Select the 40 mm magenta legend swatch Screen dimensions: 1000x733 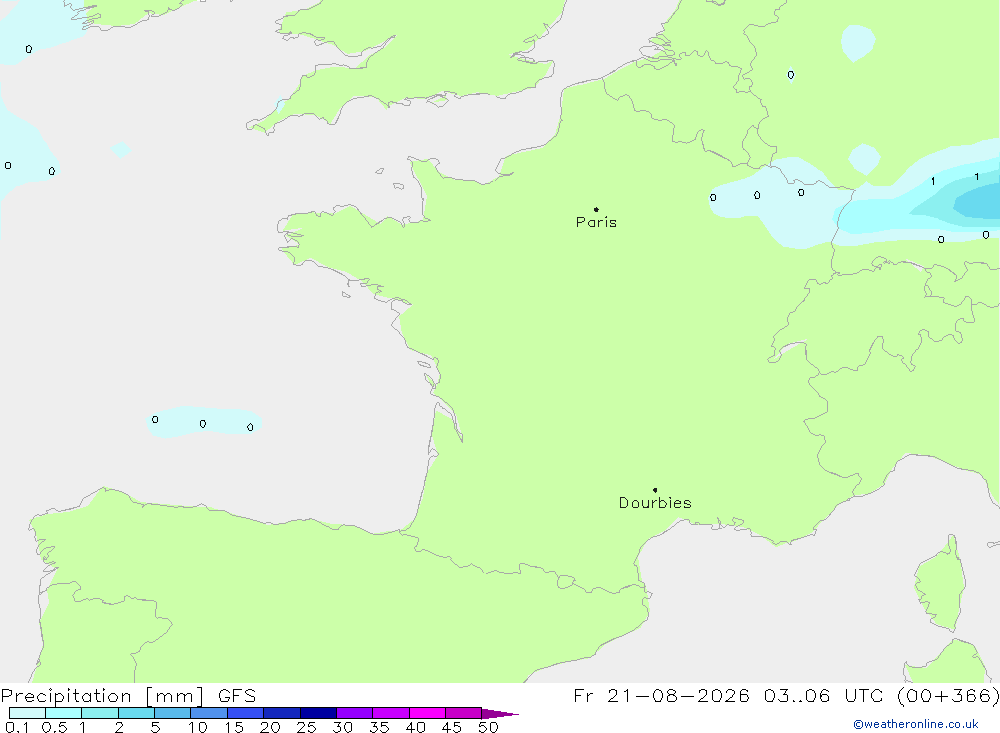click(x=427, y=713)
